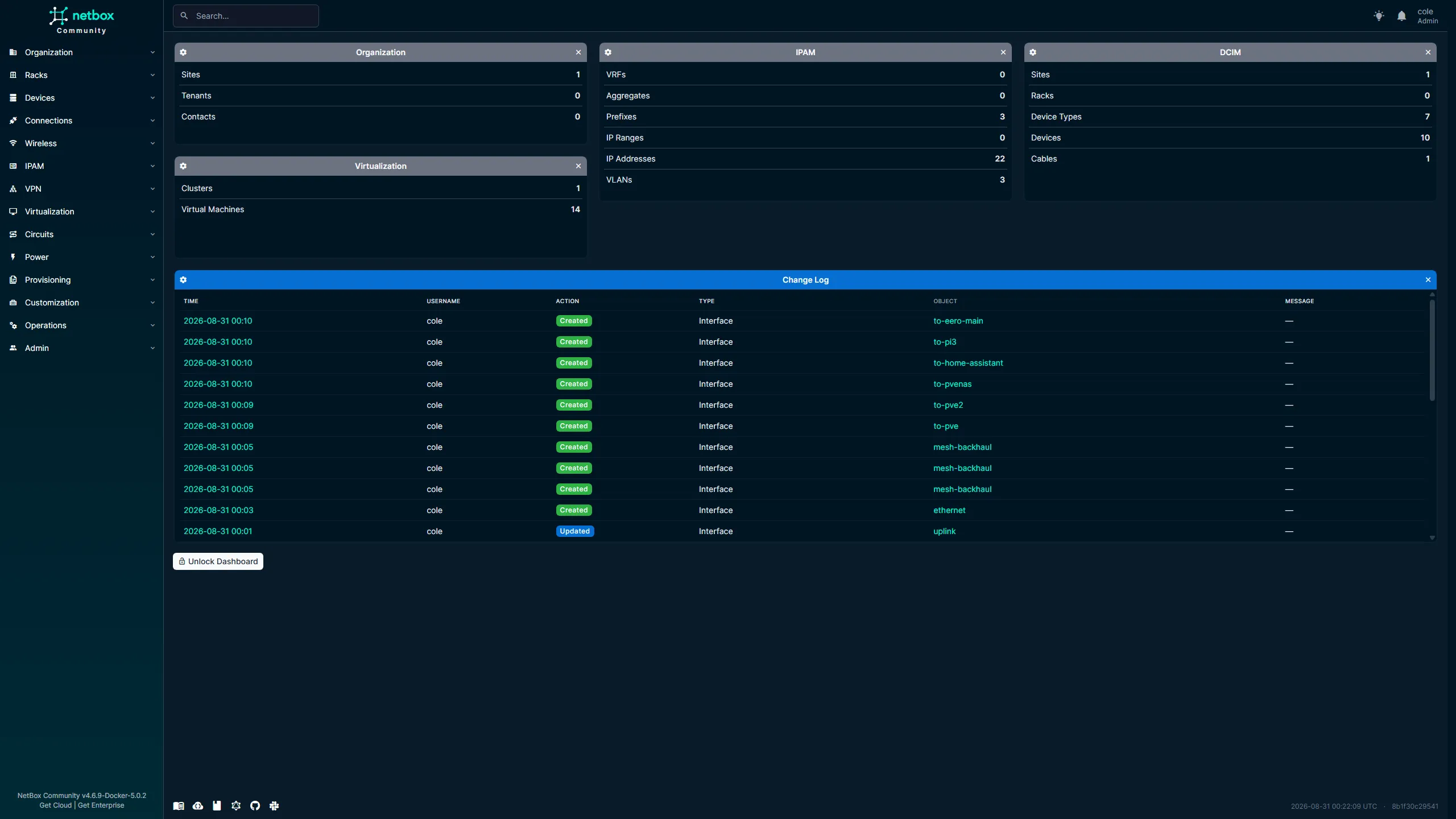Click the Wireless sidebar icon
The width and height of the screenshot is (1456, 819).
13,143
